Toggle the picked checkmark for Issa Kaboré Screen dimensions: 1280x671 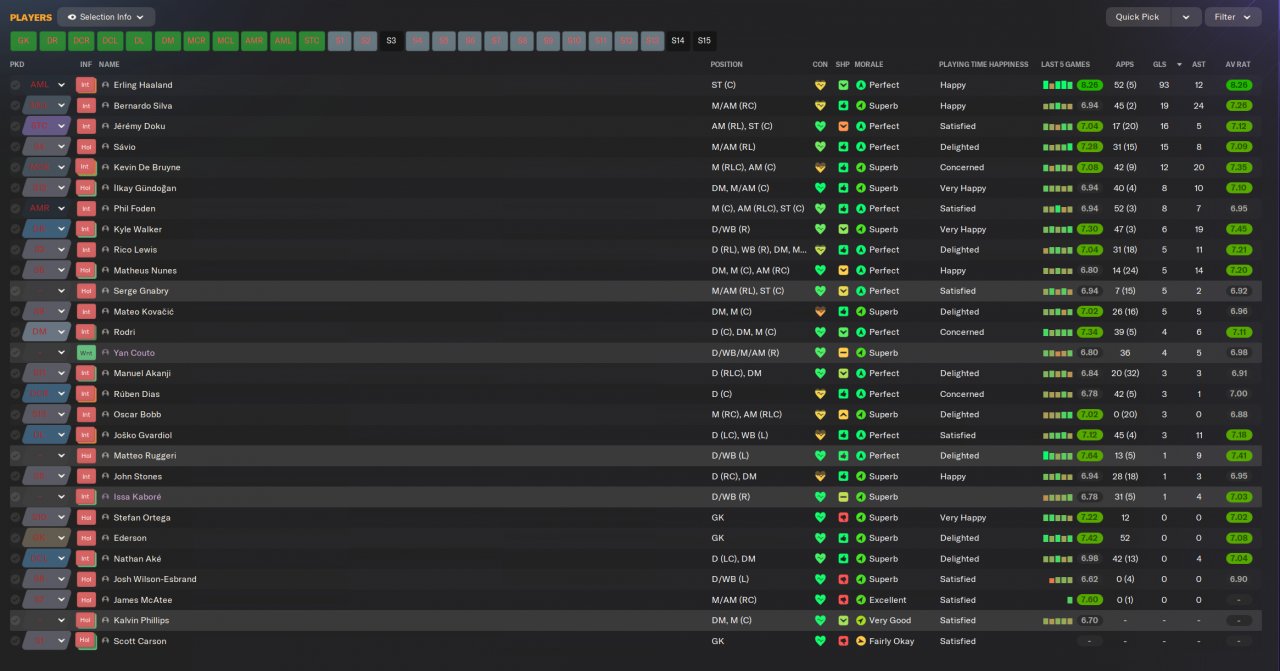(x=15, y=497)
